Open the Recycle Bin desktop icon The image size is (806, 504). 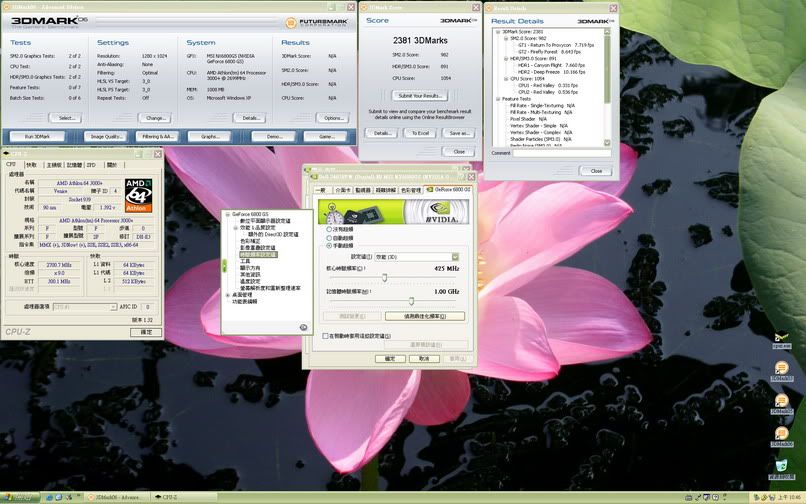click(x=781, y=466)
